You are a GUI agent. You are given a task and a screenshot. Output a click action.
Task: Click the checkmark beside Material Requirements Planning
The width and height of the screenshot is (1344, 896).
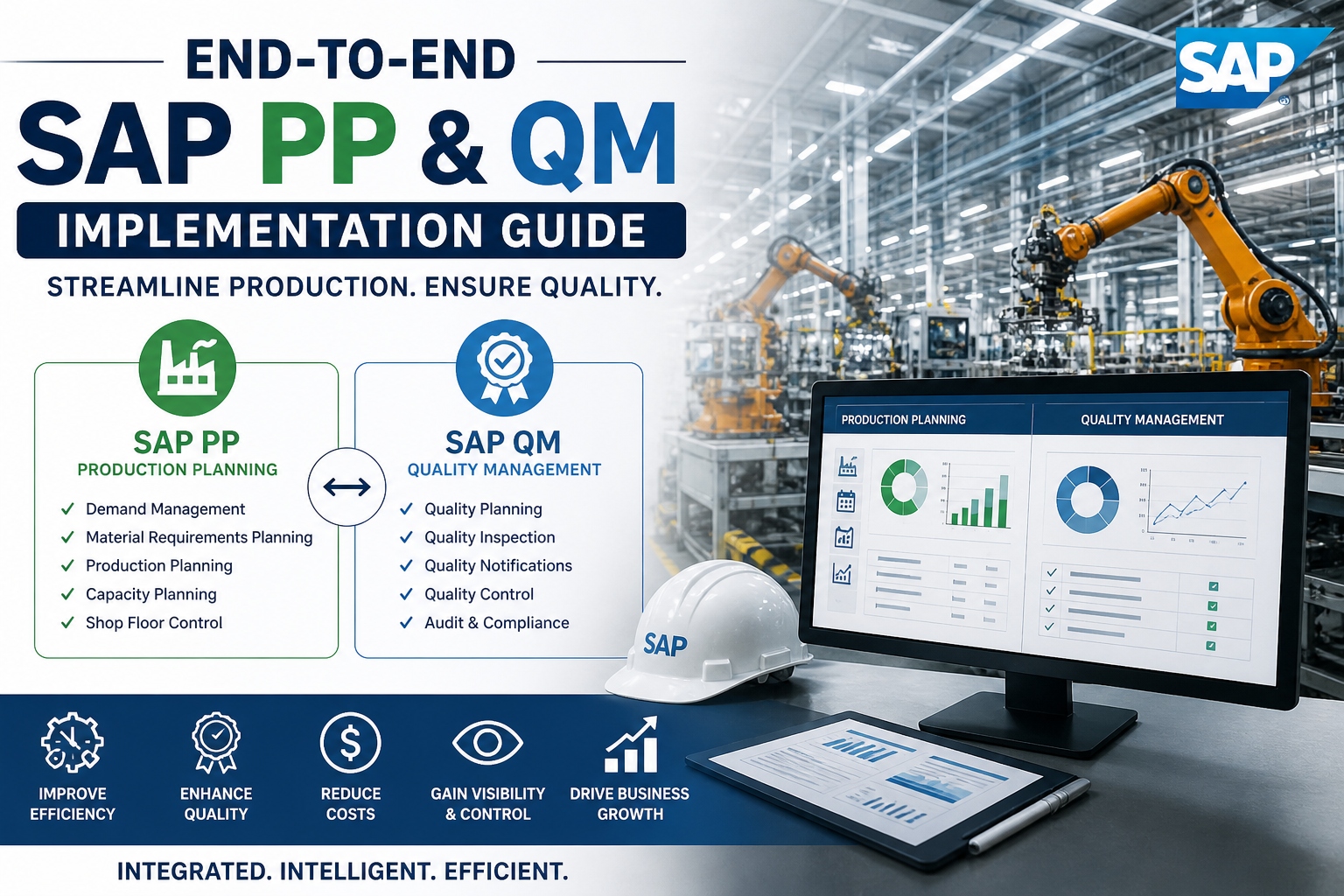67,537
